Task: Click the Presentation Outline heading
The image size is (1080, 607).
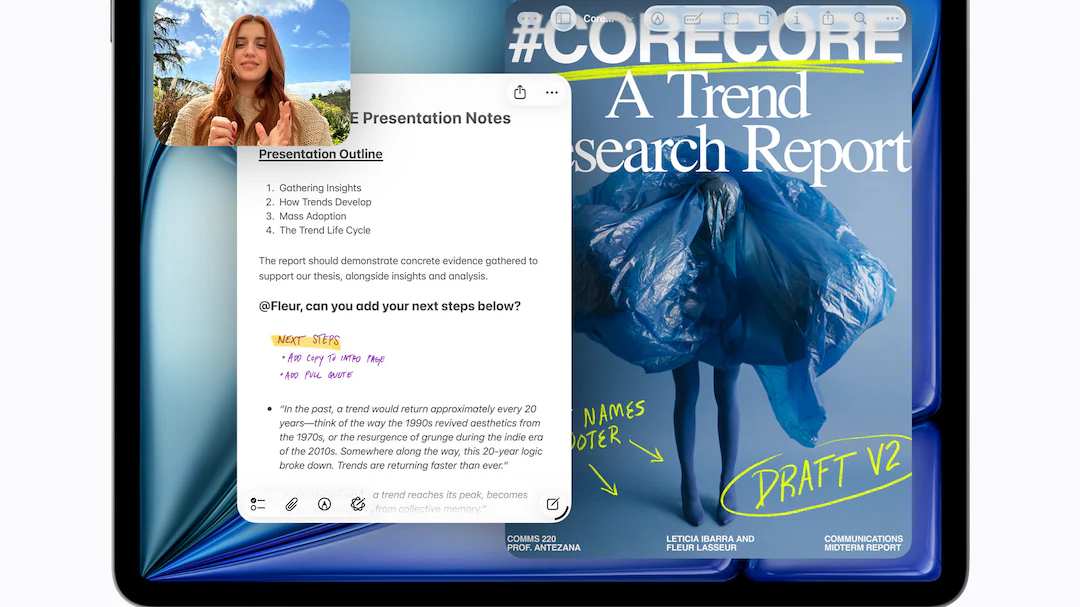Action: tap(320, 154)
